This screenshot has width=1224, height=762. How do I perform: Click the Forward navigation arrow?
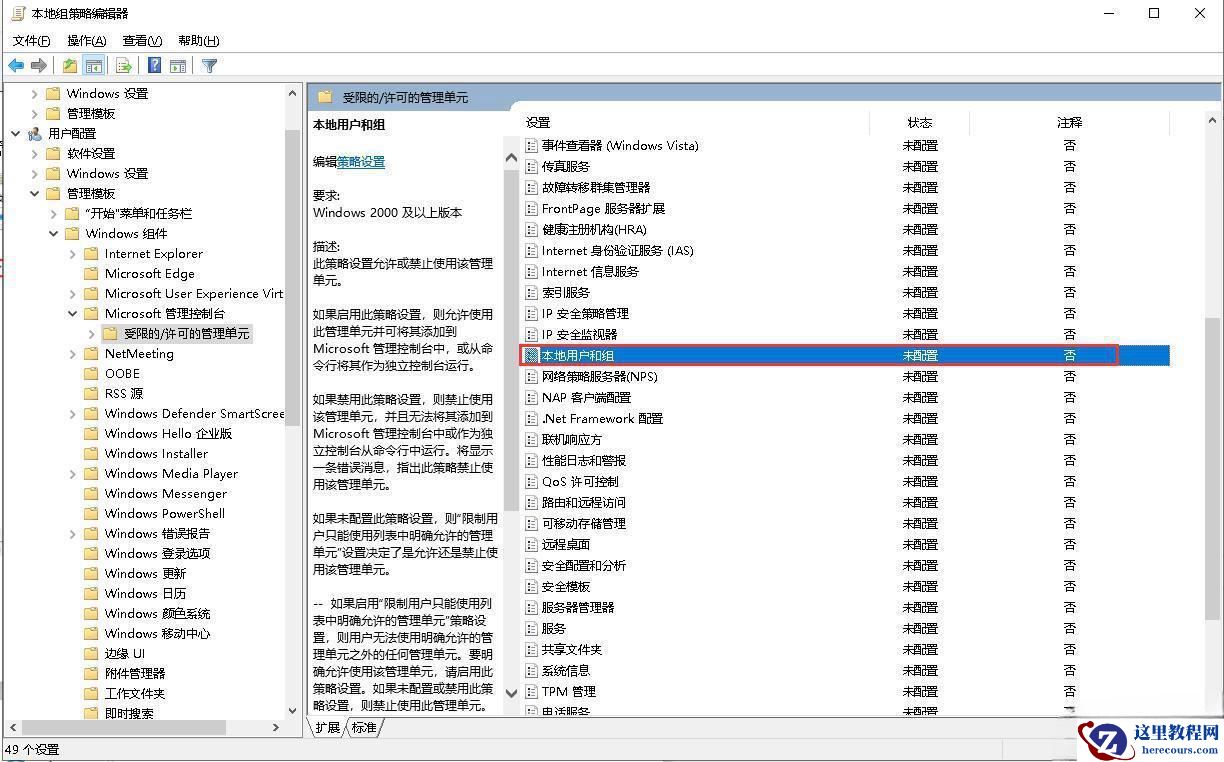pos(38,65)
